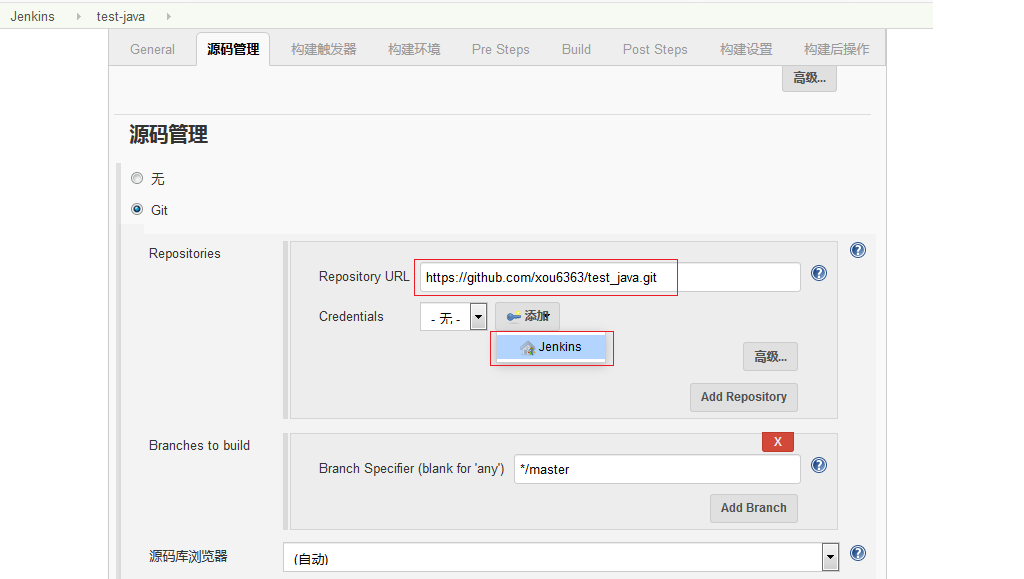Image resolution: width=1024 pixels, height=579 pixels.
Task: Open help for the Repositories section
Action: click(857, 250)
